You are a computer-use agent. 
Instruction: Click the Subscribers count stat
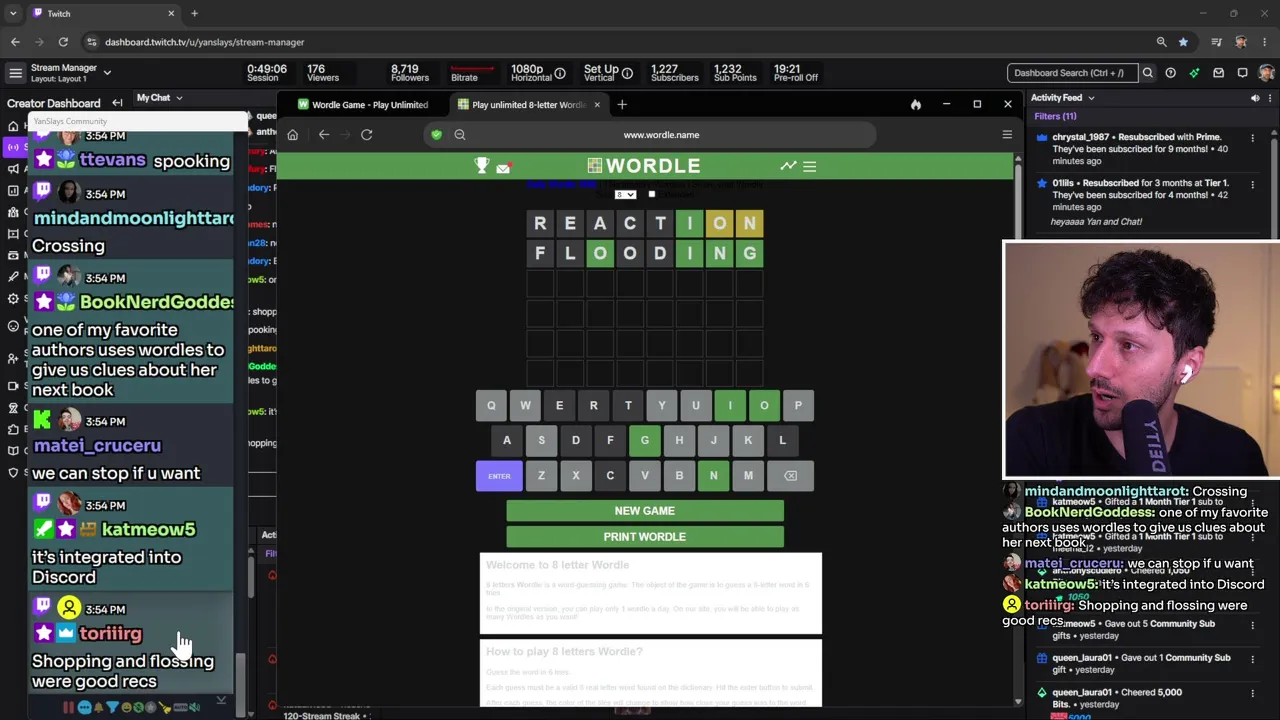(x=675, y=73)
